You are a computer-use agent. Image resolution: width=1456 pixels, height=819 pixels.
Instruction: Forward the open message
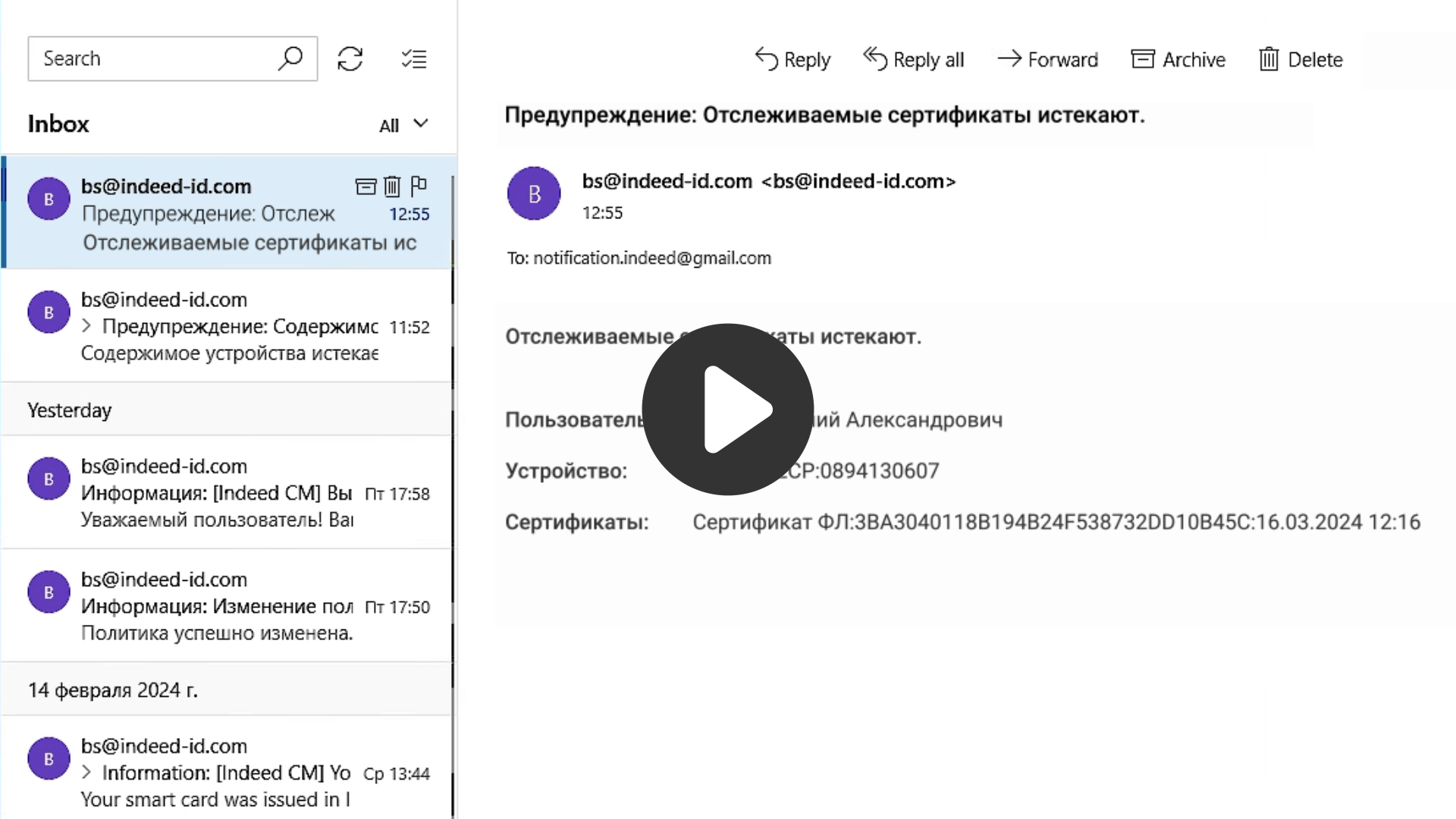[x=1047, y=59]
